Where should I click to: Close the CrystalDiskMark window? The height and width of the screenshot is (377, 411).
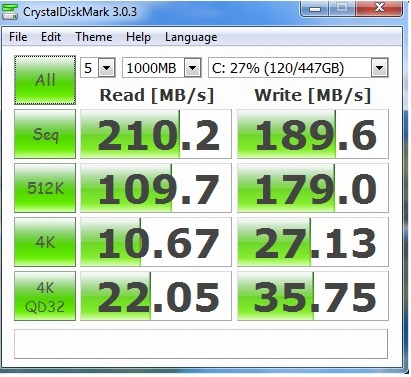(x=379, y=8)
